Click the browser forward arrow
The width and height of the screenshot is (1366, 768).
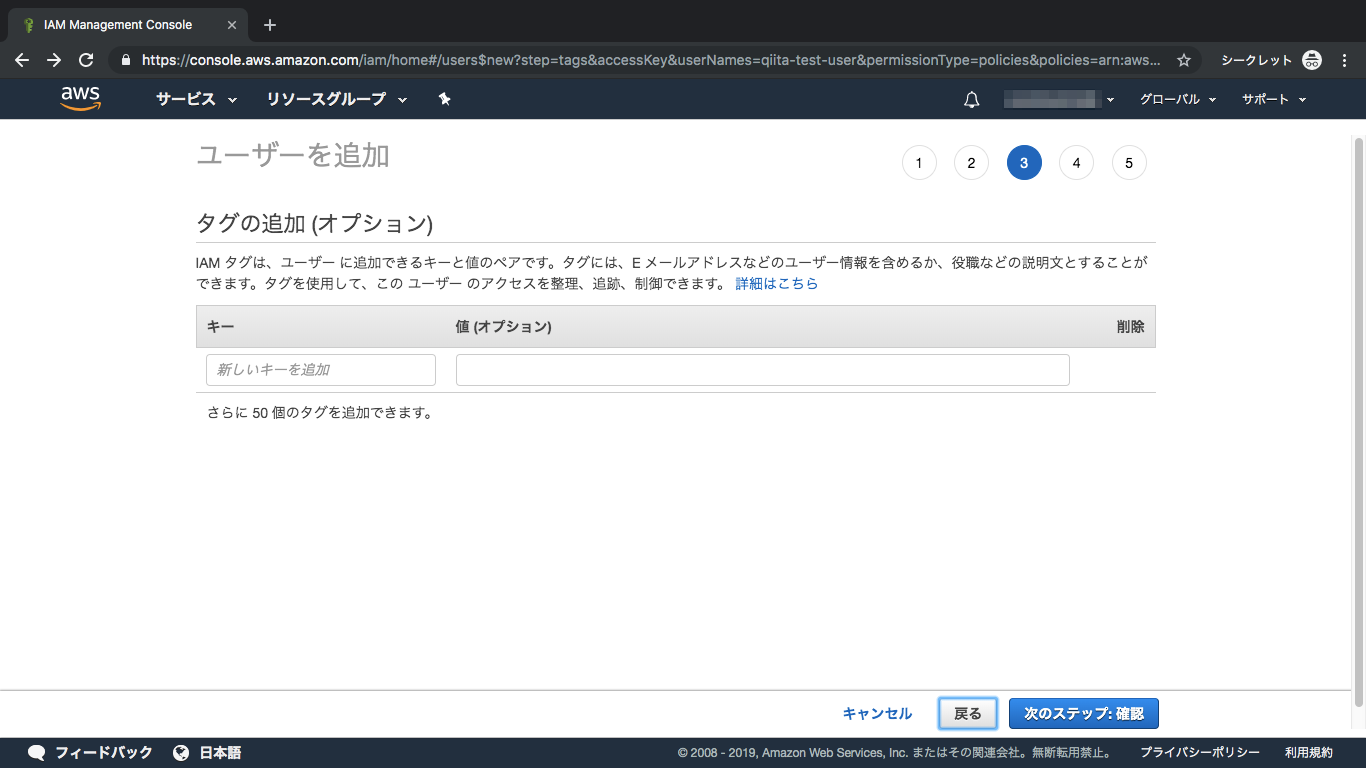(x=54, y=60)
